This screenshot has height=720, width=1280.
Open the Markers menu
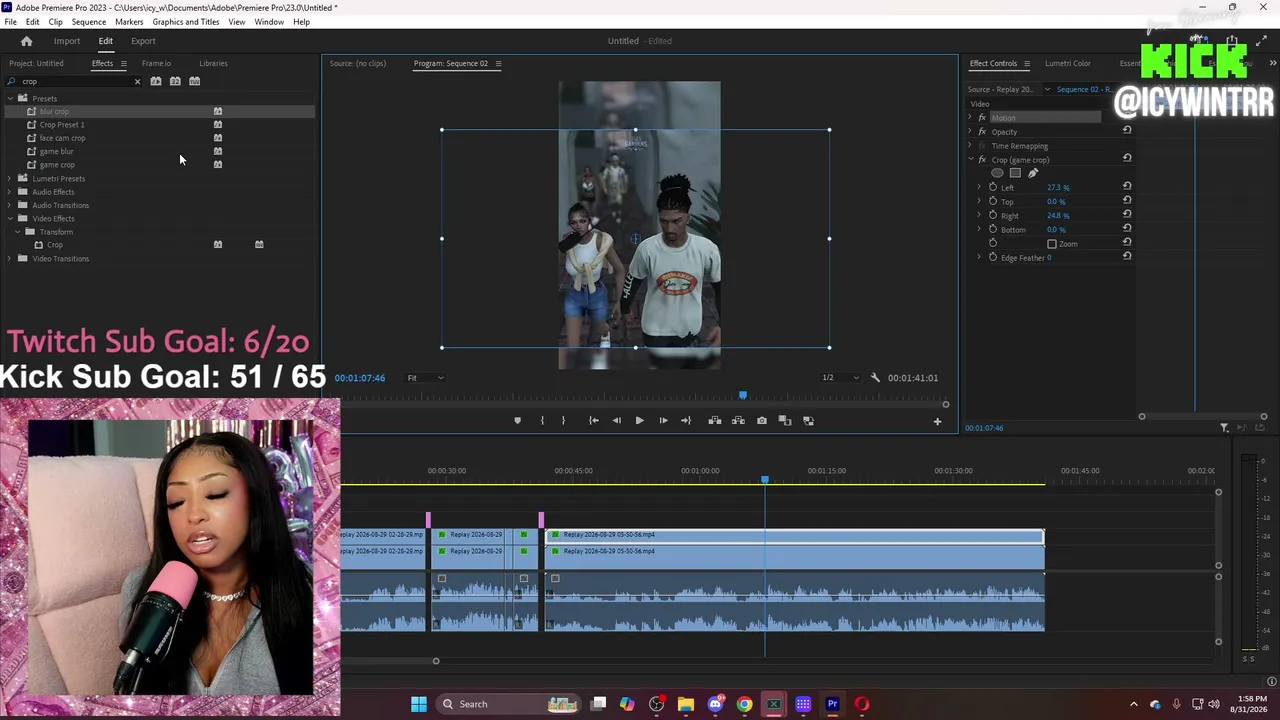(x=129, y=22)
